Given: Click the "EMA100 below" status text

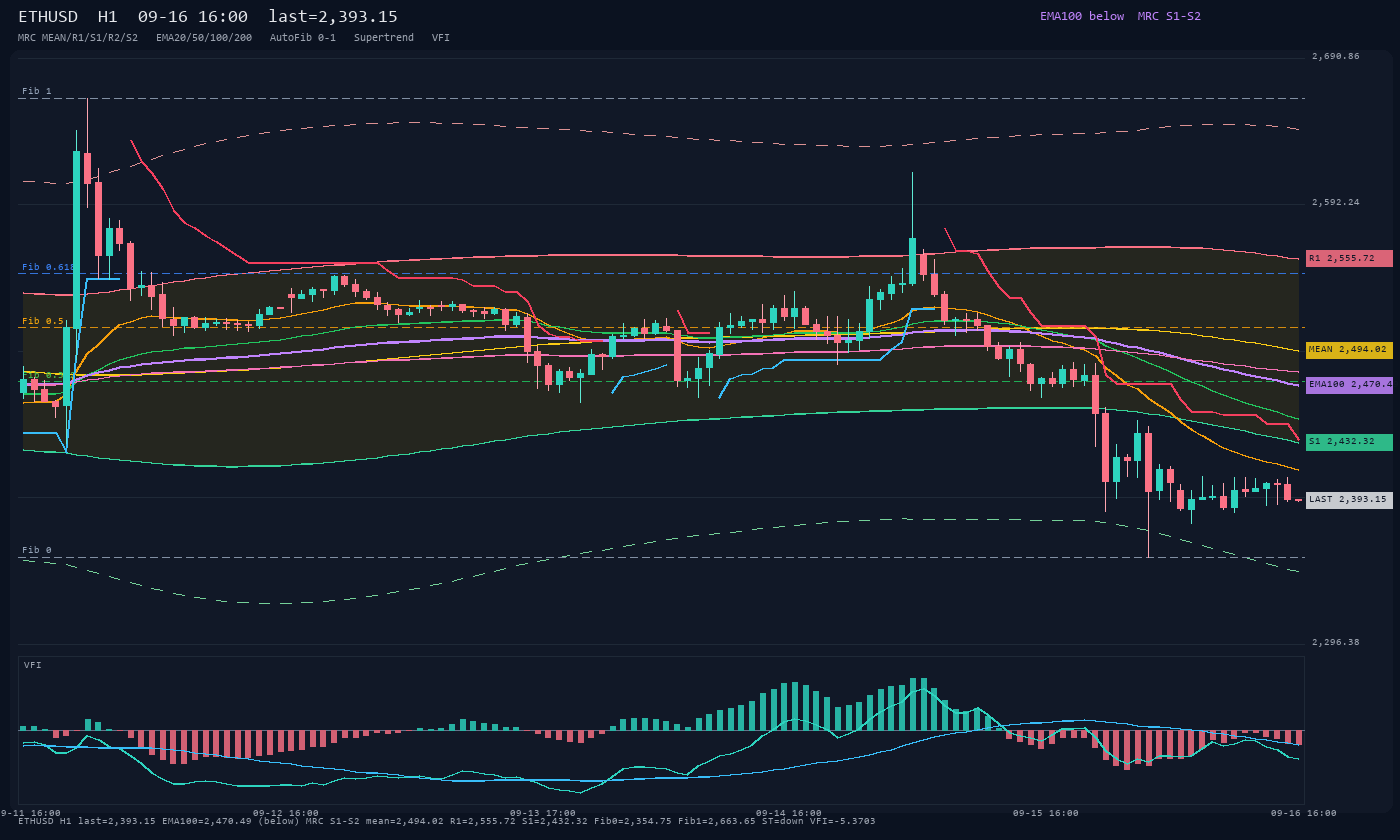Looking at the screenshot, I should coord(1082,16).
